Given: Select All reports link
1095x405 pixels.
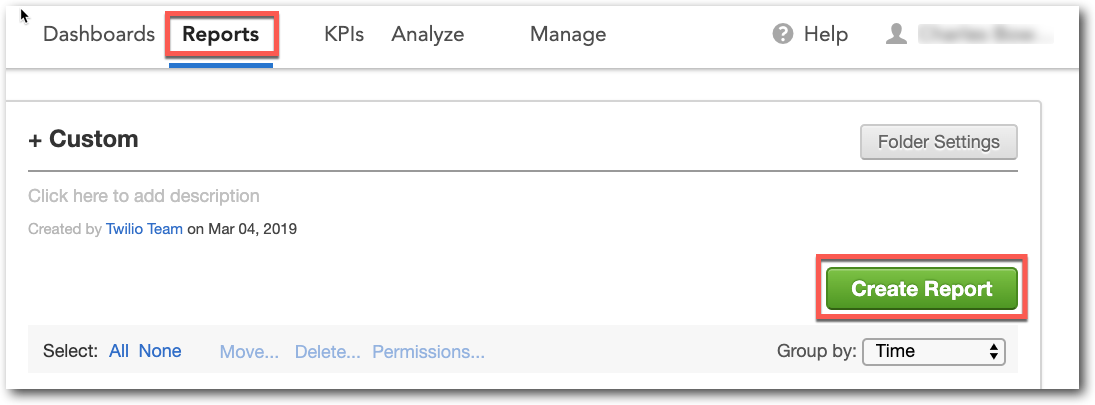Looking at the screenshot, I should (x=119, y=351).
